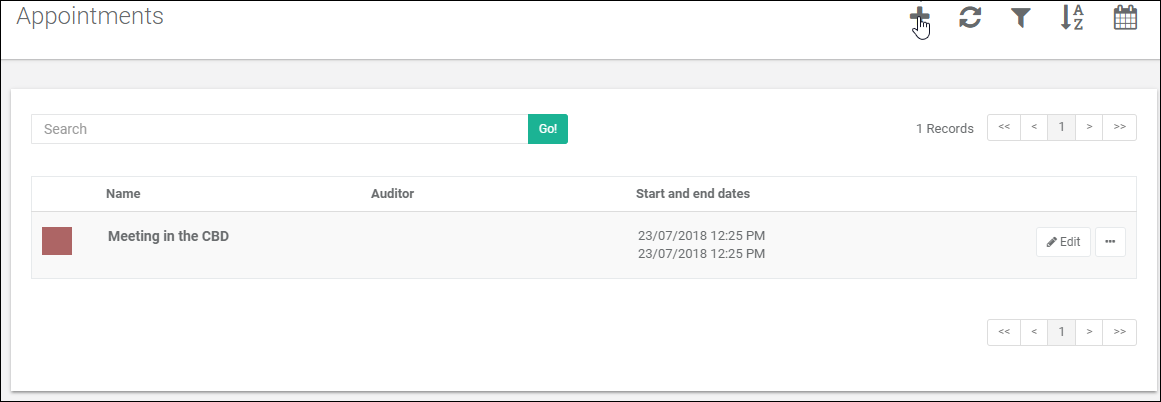Viewport: 1161px width, 402px height.
Task: Edit the Meeting in the CBD appointment
Action: pyautogui.click(x=1063, y=242)
